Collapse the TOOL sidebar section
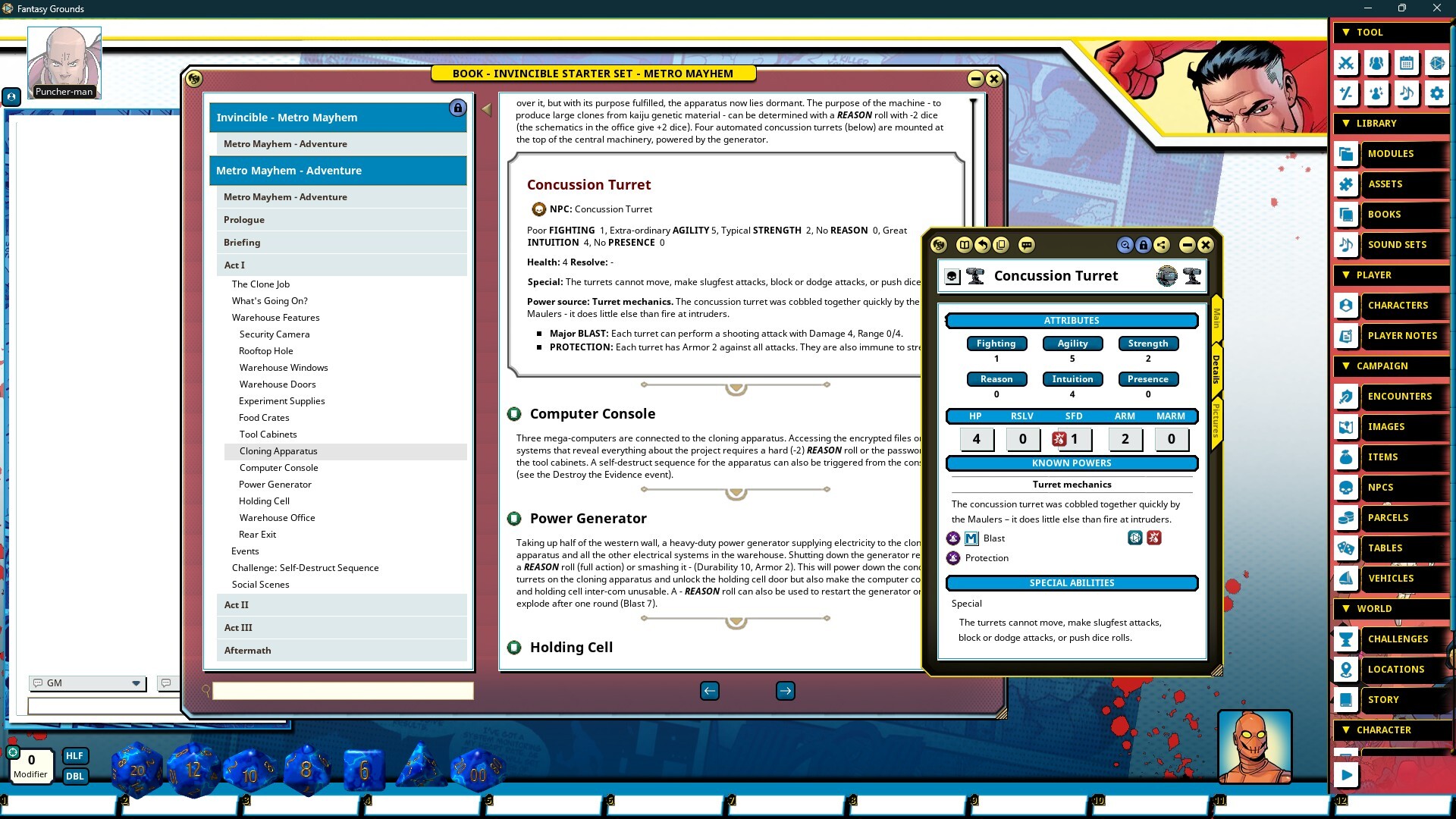This screenshot has height=819, width=1456. pyautogui.click(x=1392, y=33)
